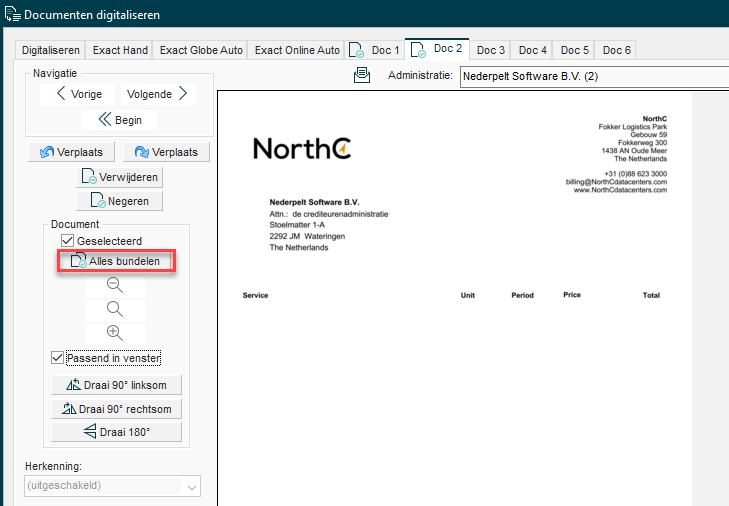Click the Documenten digitaliseren title bar icon
This screenshot has width=729, height=506.
pos(13,14)
